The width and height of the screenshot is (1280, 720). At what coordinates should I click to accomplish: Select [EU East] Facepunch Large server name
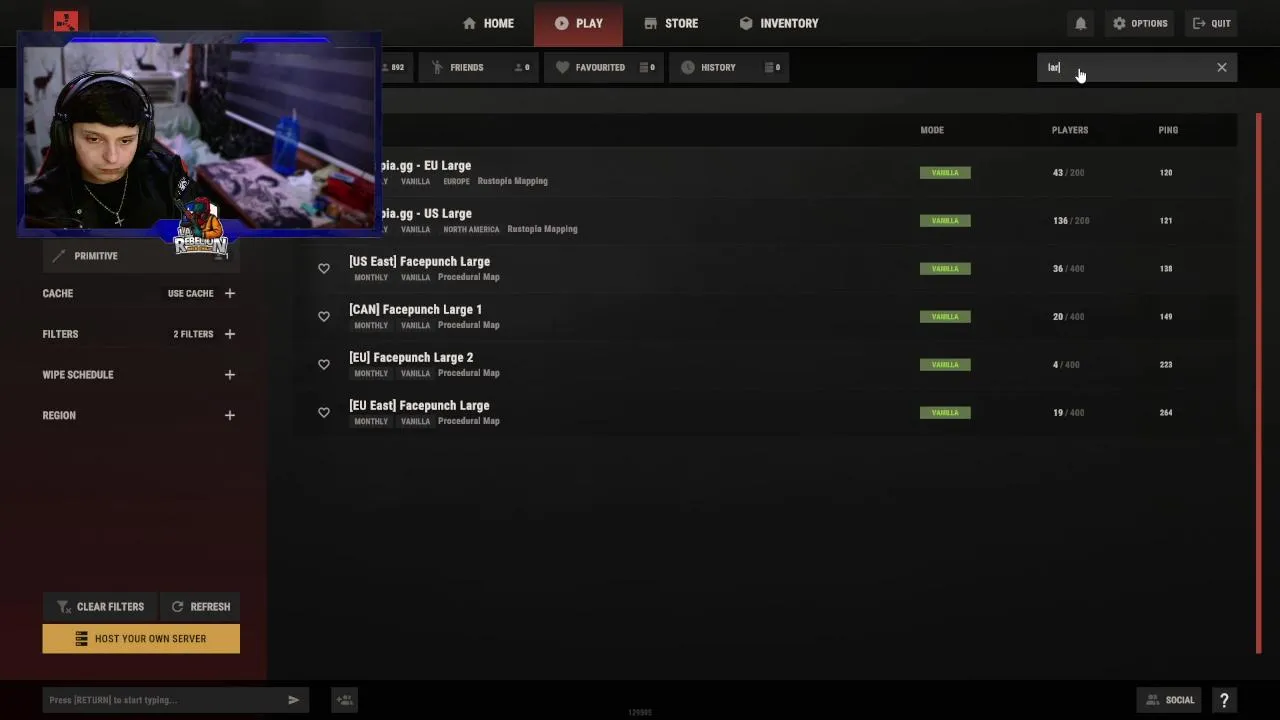[419, 406]
